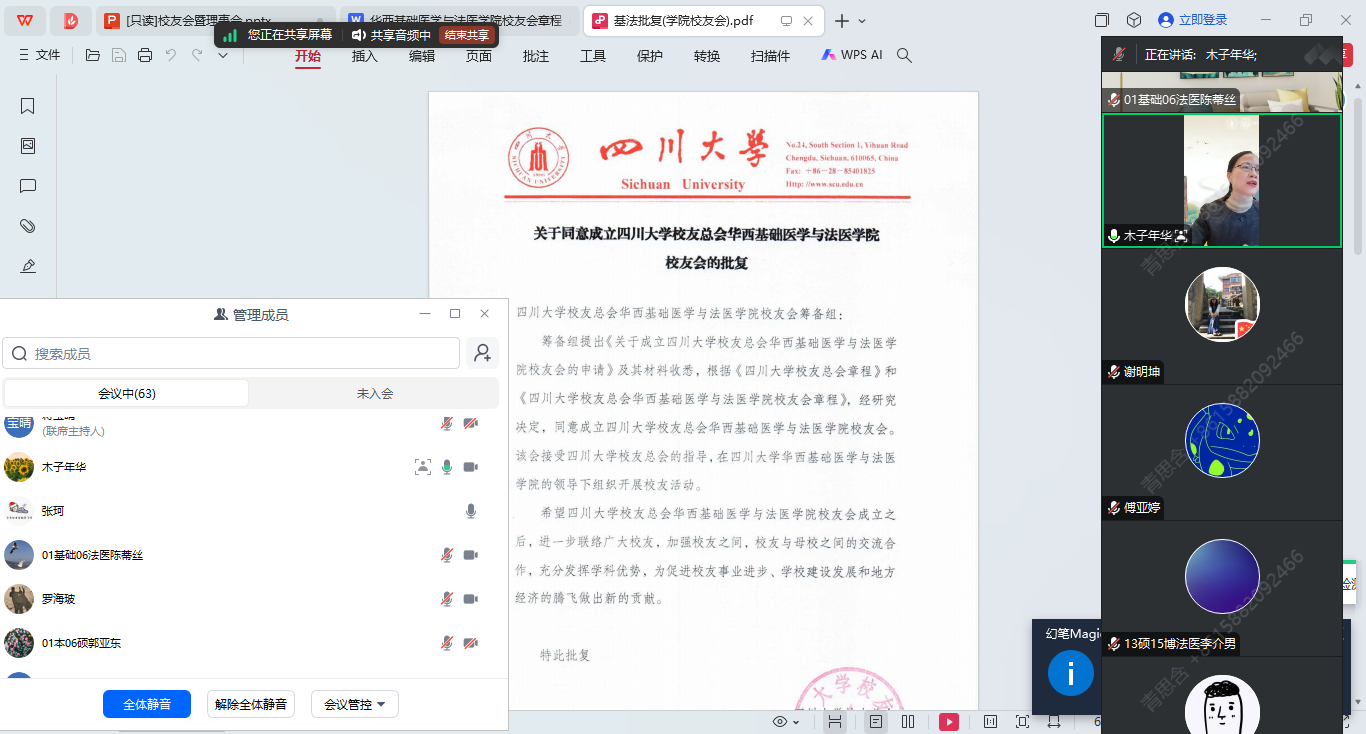Viewport: 1366px width, 734px height.
Task: Turn on 01本06硕郭亚东's camera
Action: click(x=471, y=643)
